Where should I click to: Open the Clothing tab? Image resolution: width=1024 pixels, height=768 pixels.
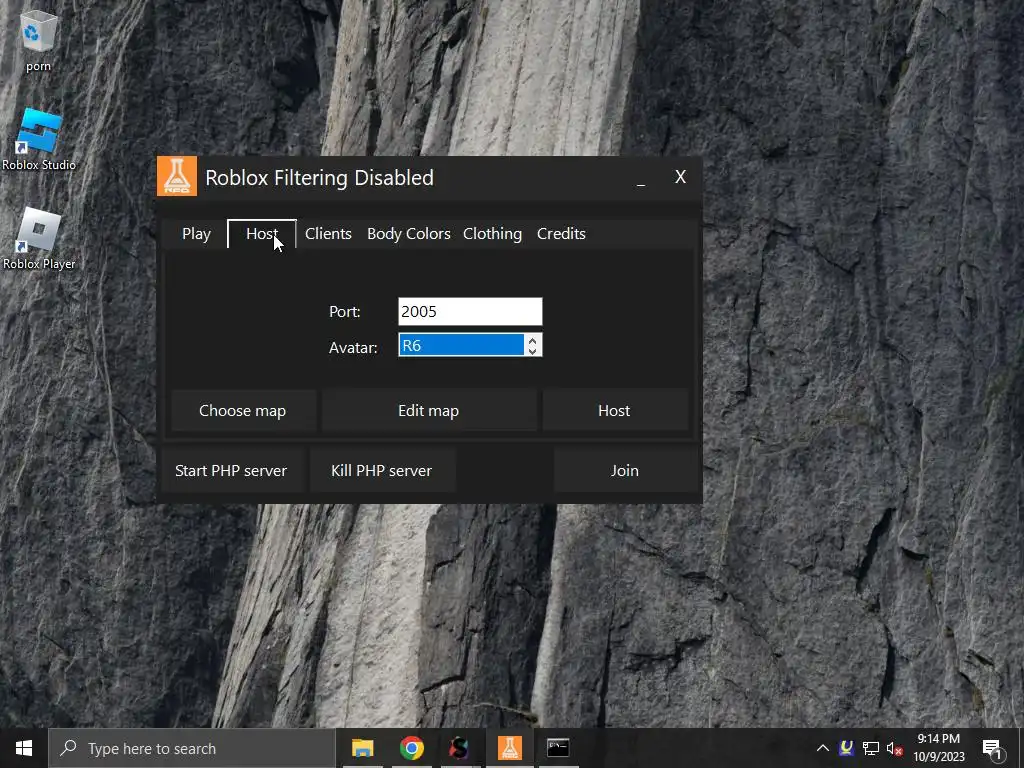tap(492, 234)
